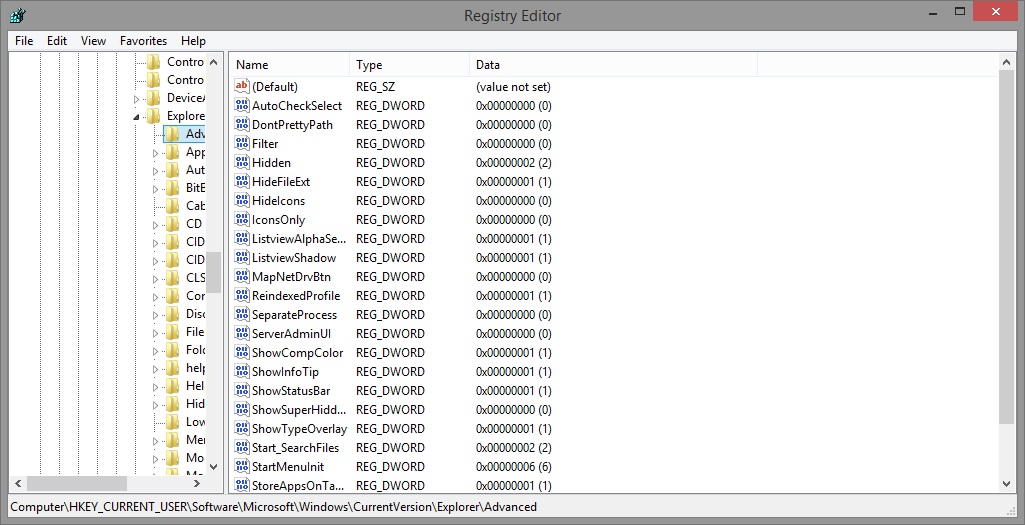Screen dimensions: 1025x525
Task: Click the SeparateProcess DWORD icon
Action: click(242, 314)
